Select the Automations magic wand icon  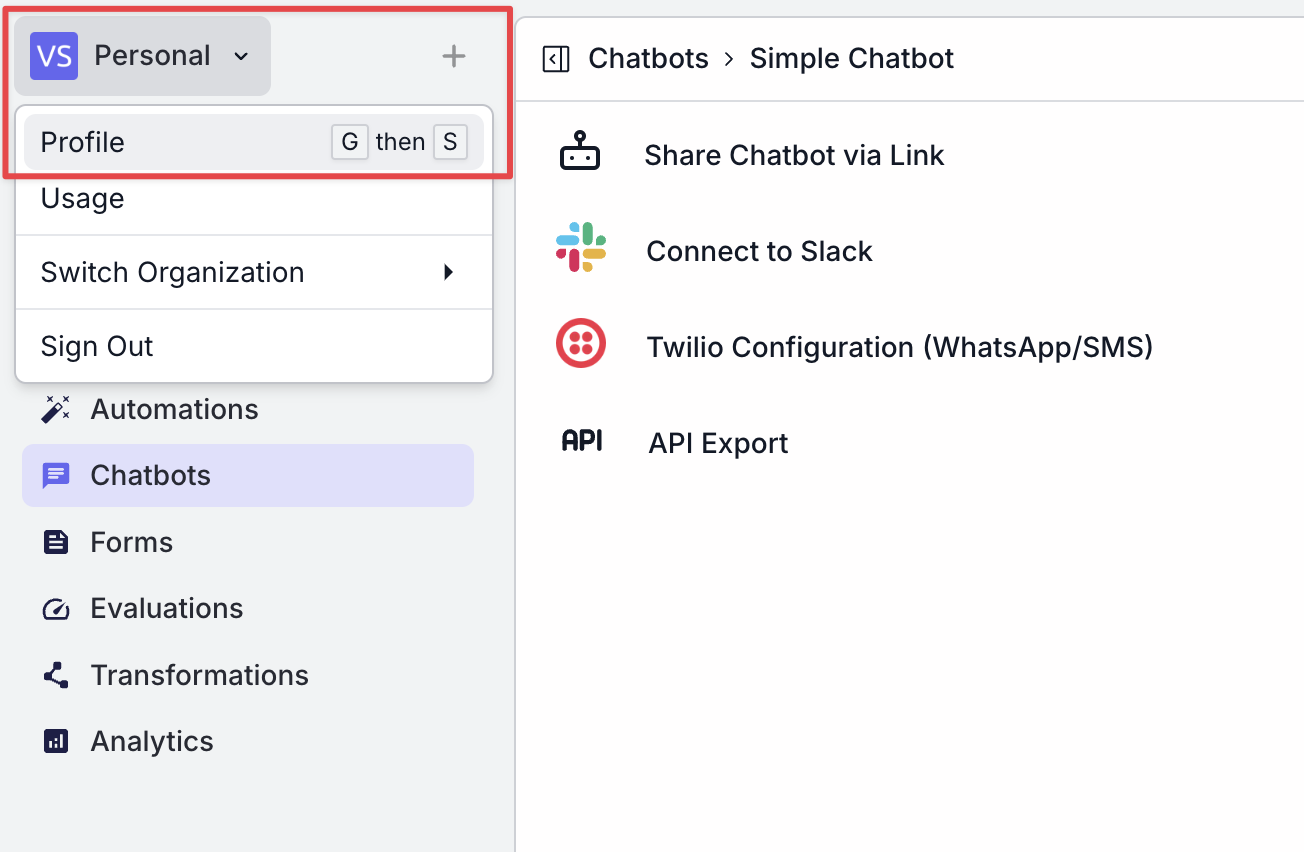[x=55, y=409]
